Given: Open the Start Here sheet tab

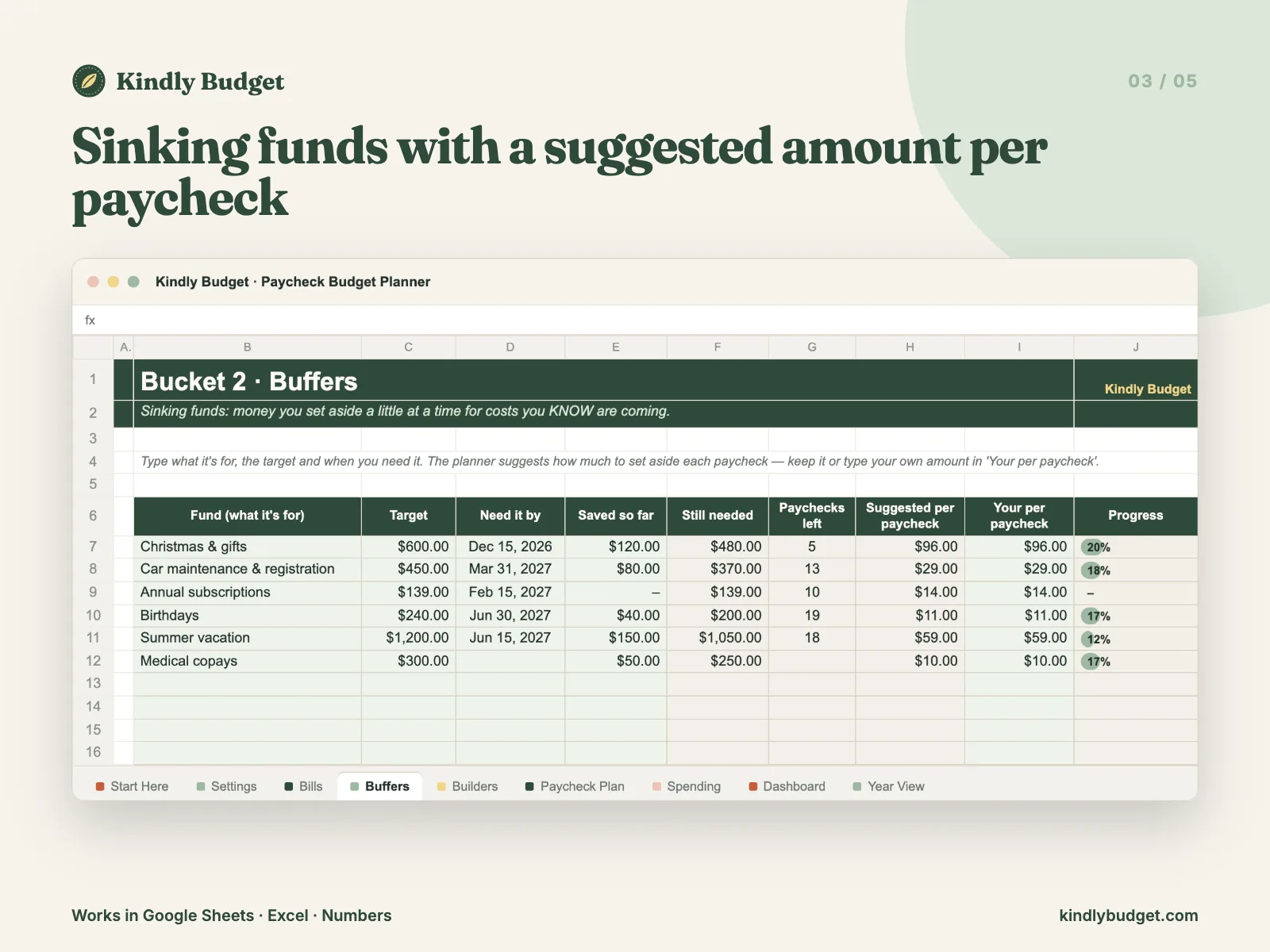Looking at the screenshot, I should [132, 786].
